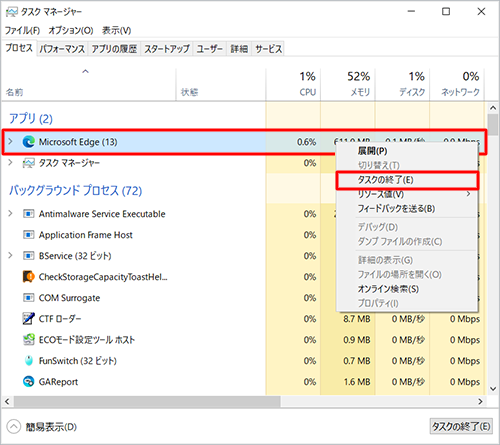500x445 pixels.
Task: Open the ファイル(F) menu
Action: (22, 30)
